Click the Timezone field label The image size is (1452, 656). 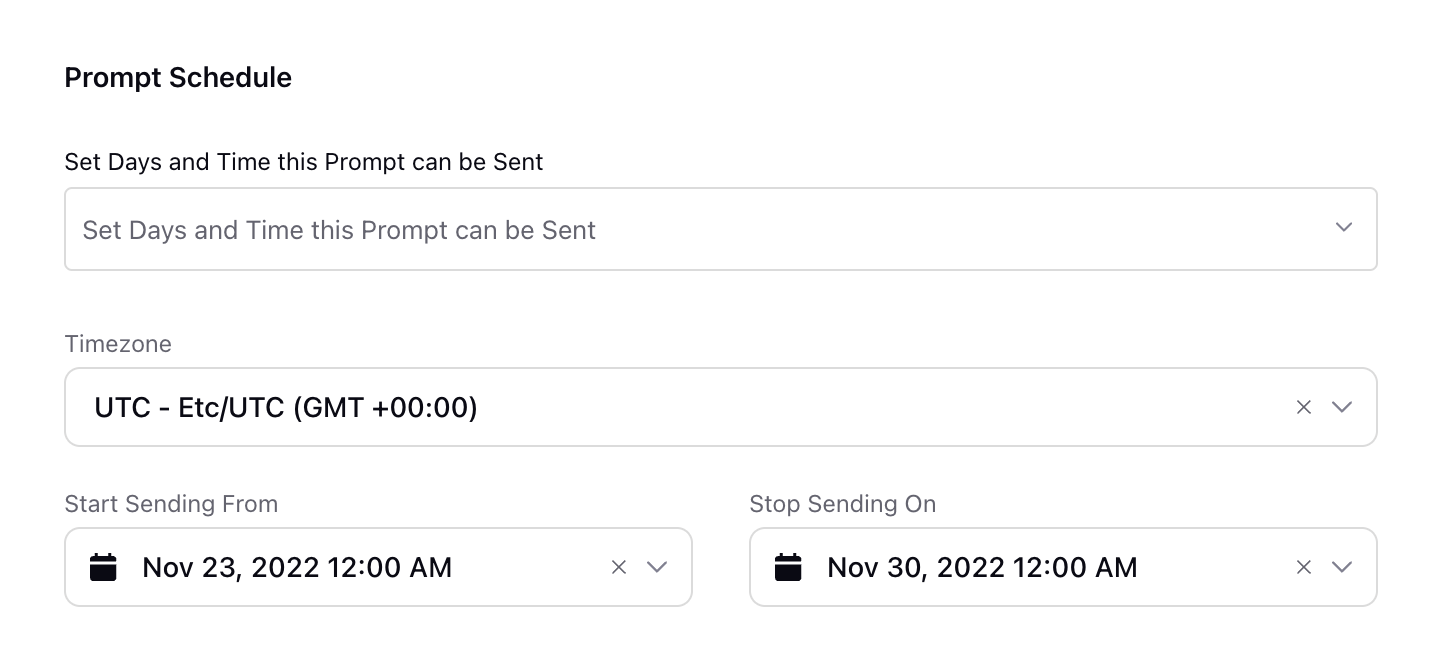click(x=118, y=344)
